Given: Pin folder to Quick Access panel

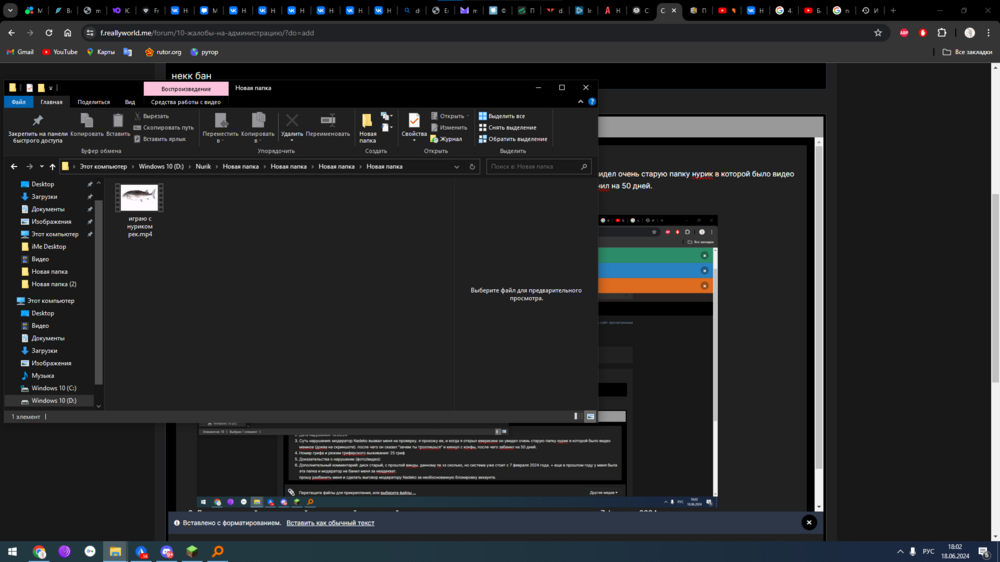Looking at the screenshot, I should point(38,128).
